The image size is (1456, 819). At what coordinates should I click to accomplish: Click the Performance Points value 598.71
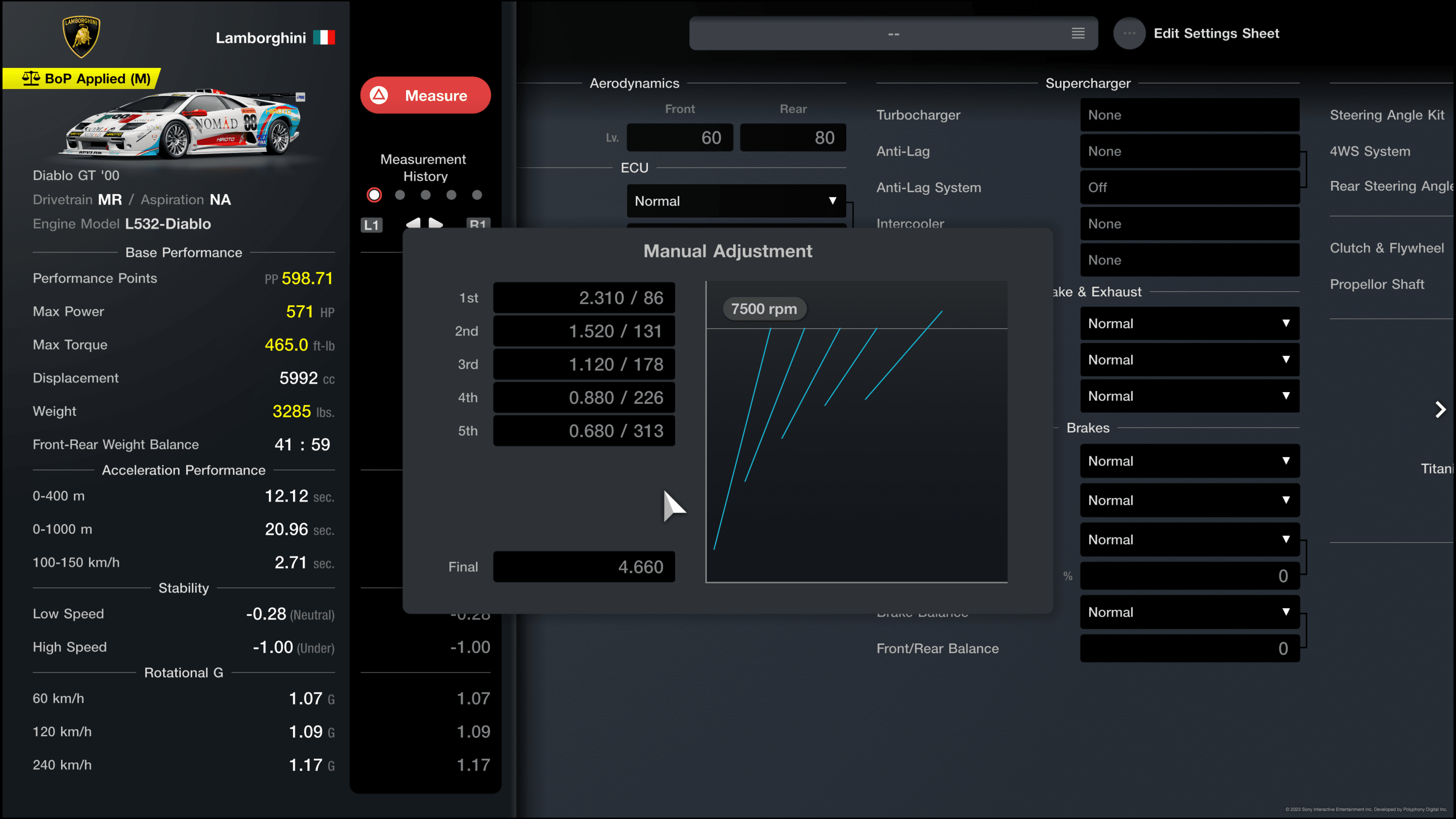point(307,278)
